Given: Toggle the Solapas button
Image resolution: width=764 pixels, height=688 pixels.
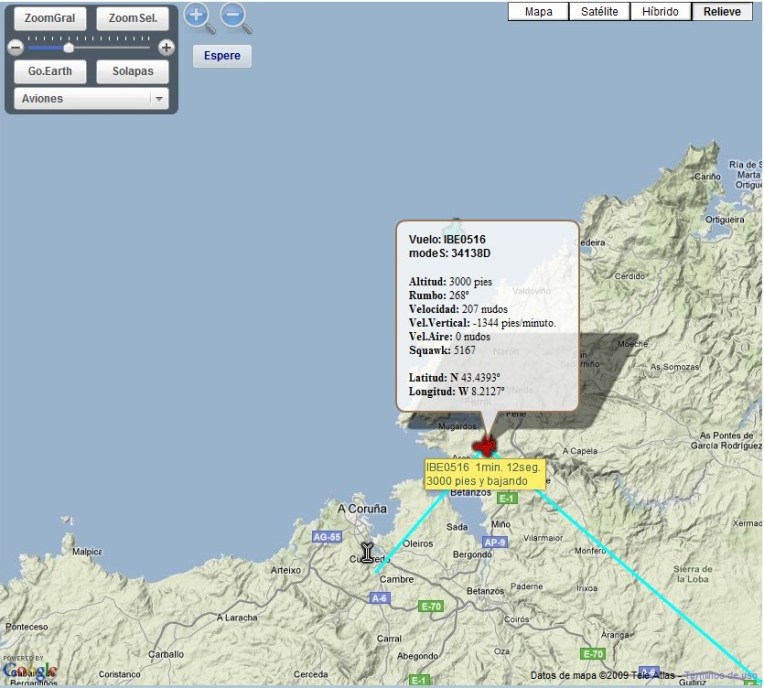Looking at the screenshot, I should coord(132,72).
